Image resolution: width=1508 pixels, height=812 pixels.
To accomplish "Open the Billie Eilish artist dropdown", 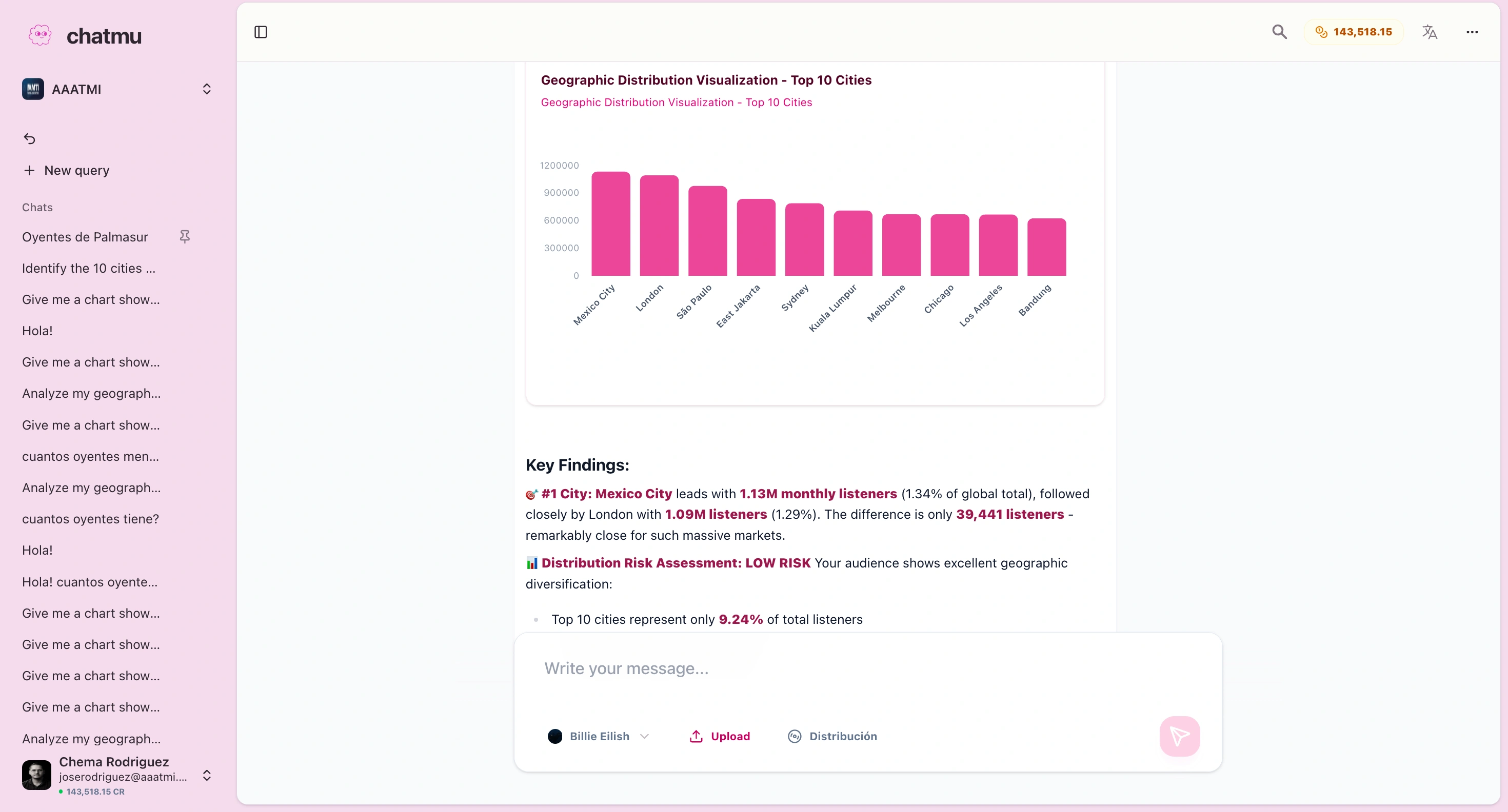I will [x=598, y=736].
